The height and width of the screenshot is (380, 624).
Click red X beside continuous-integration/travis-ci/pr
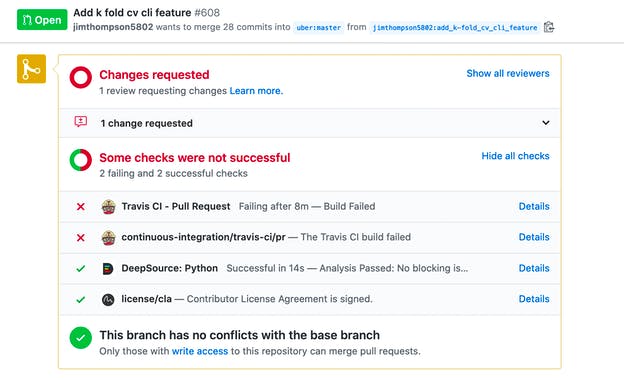click(81, 238)
